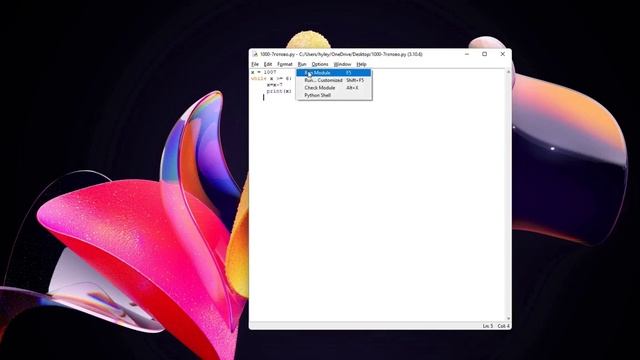Click the IDLE Python icon in title bar
640x360 pixels.
[x=255, y=54]
